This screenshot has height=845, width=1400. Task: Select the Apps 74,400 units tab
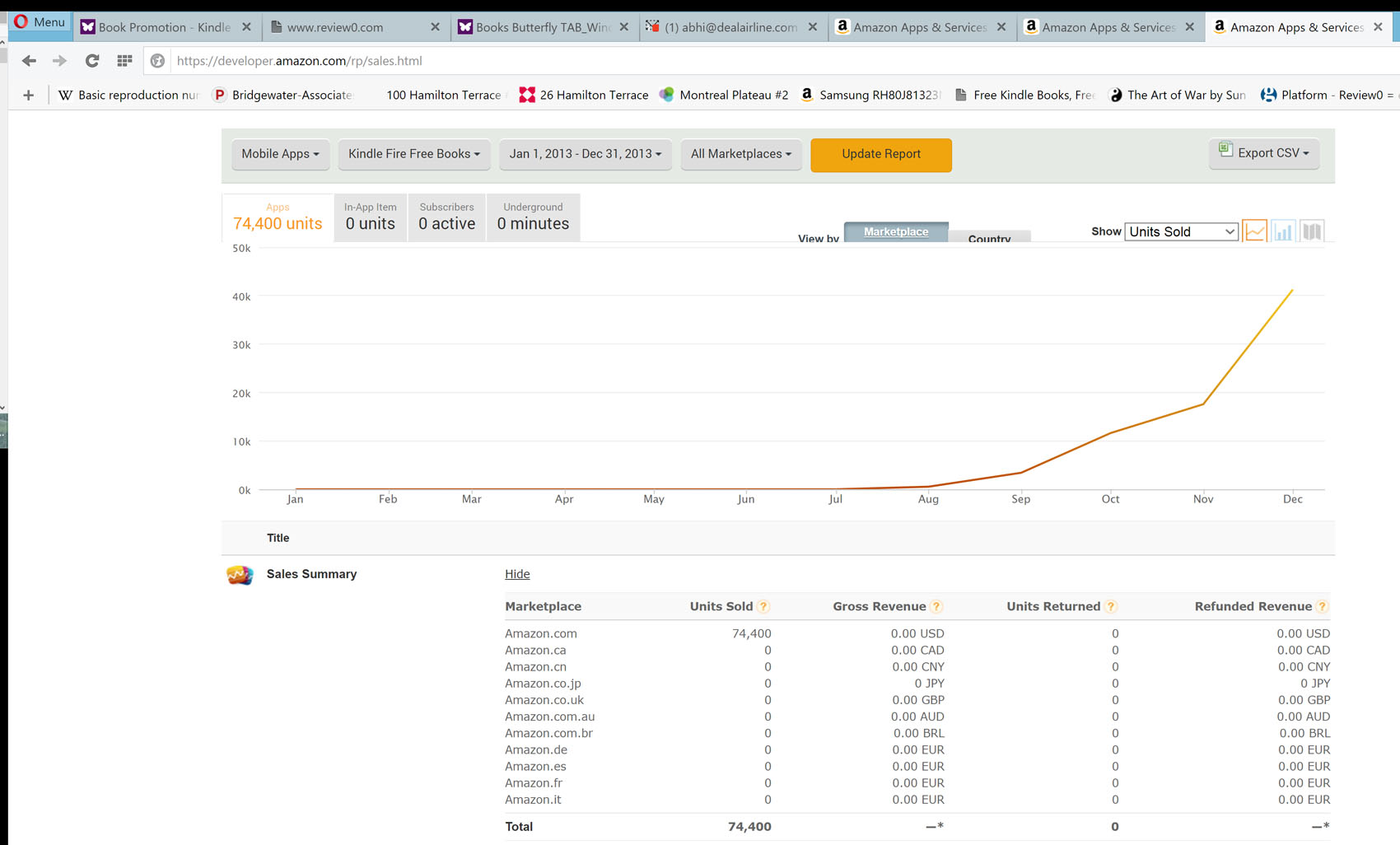click(x=278, y=217)
